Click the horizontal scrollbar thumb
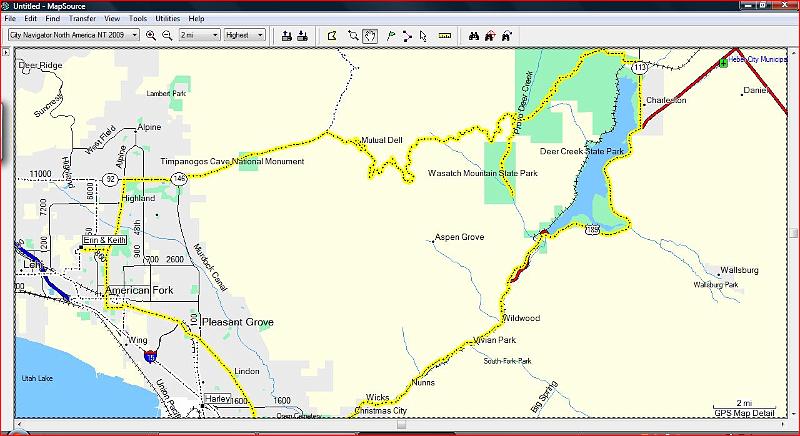This screenshot has height=436, width=800. click(x=402, y=424)
